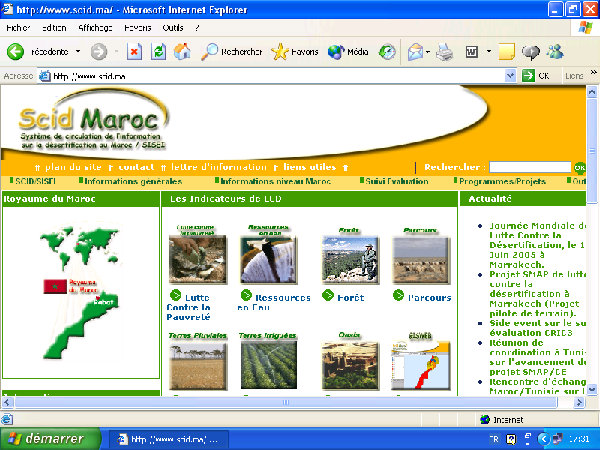Open the Favoris star toolbar button
This screenshot has width=600, height=450.
(x=295, y=52)
